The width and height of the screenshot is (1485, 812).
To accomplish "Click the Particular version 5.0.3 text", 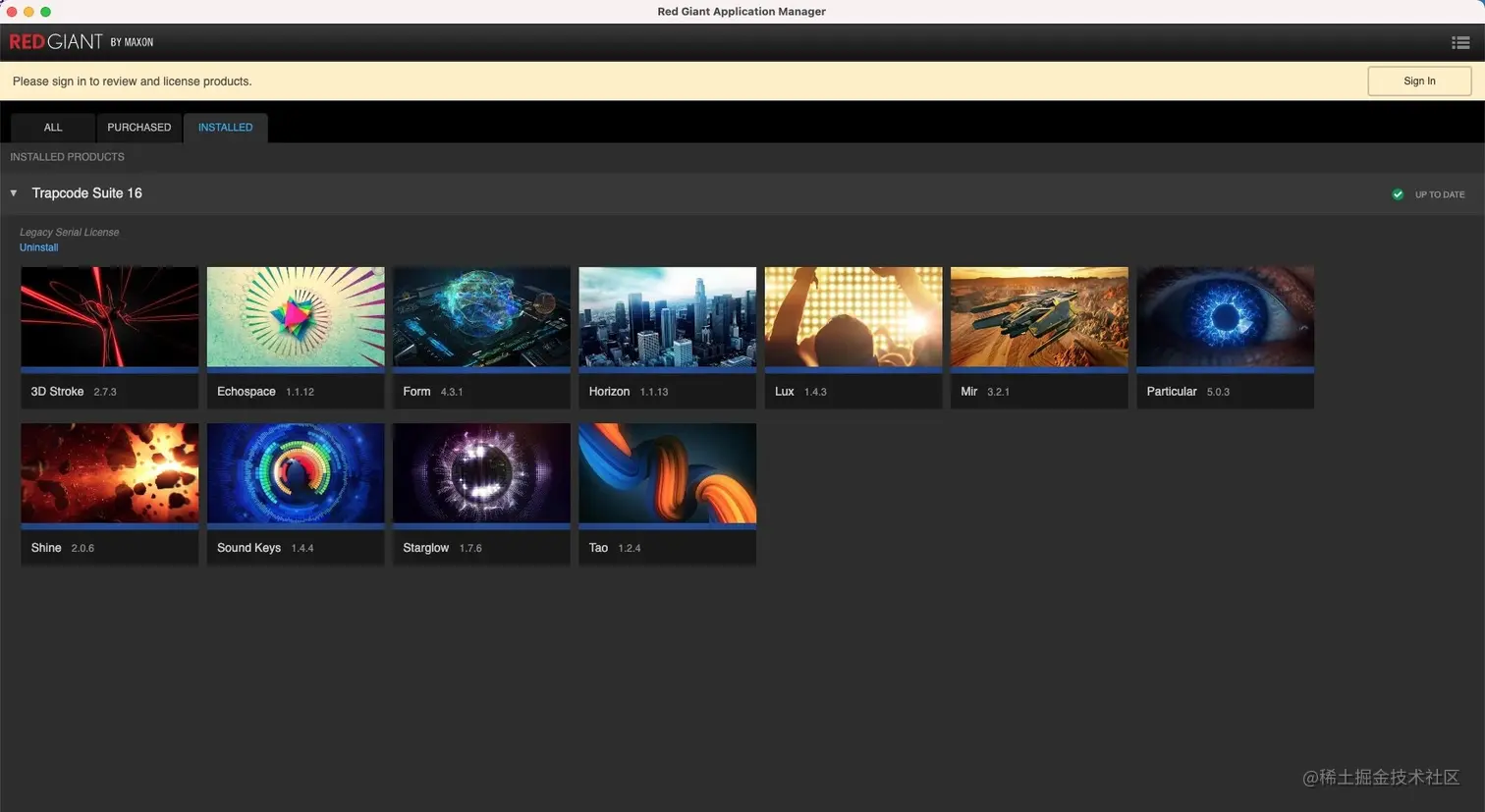I will pyautogui.click(x=1218, y=392).
